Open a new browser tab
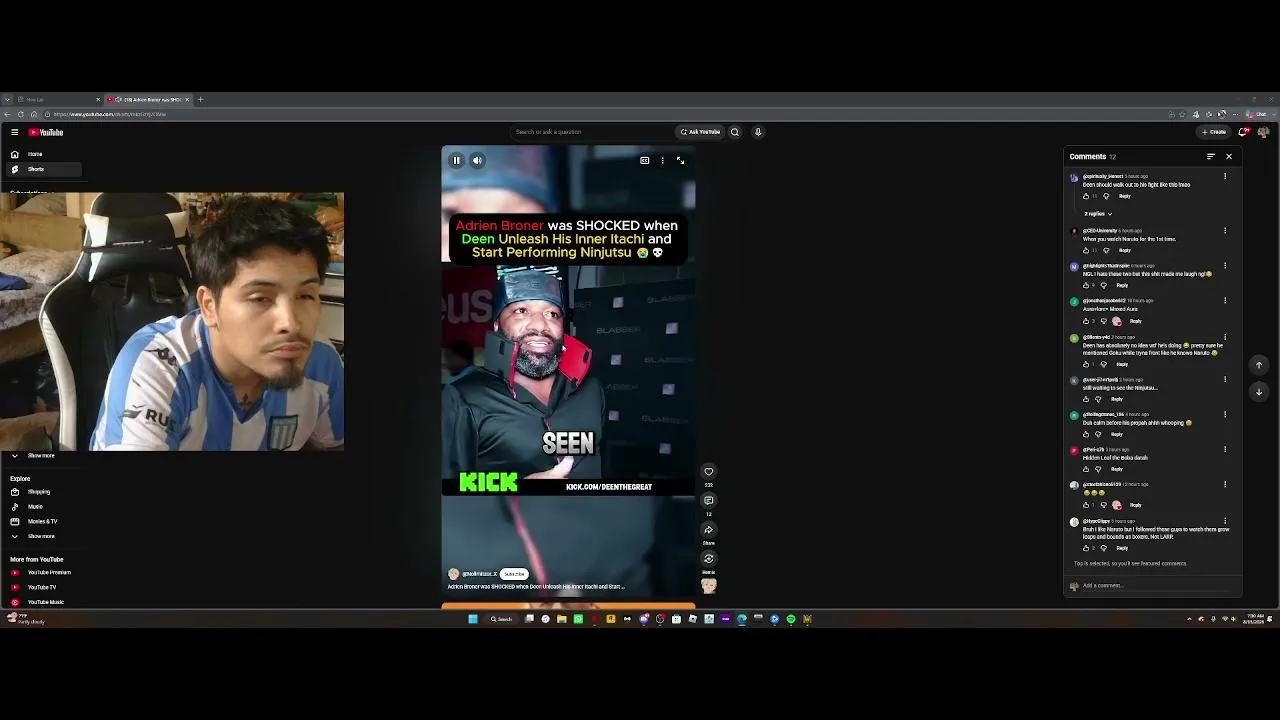 pos(200,100)
